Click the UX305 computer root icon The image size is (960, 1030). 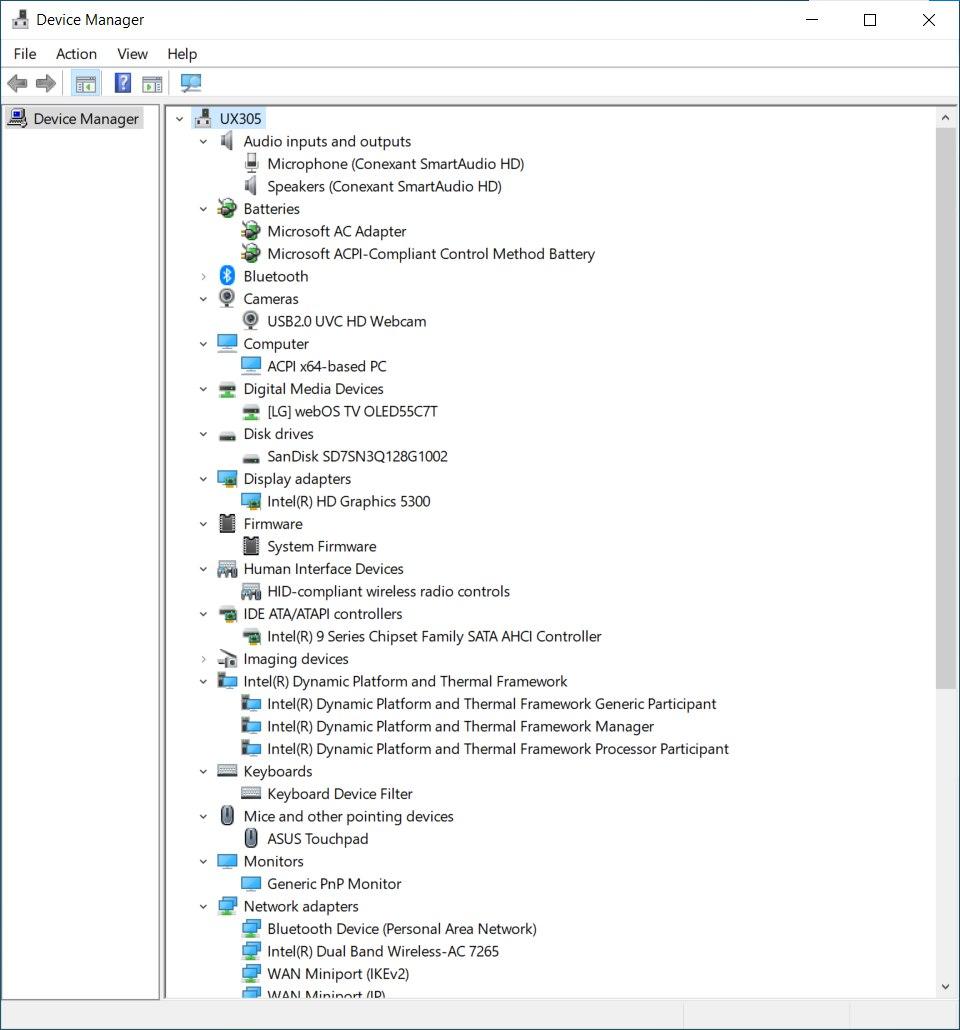coord(203,118)
